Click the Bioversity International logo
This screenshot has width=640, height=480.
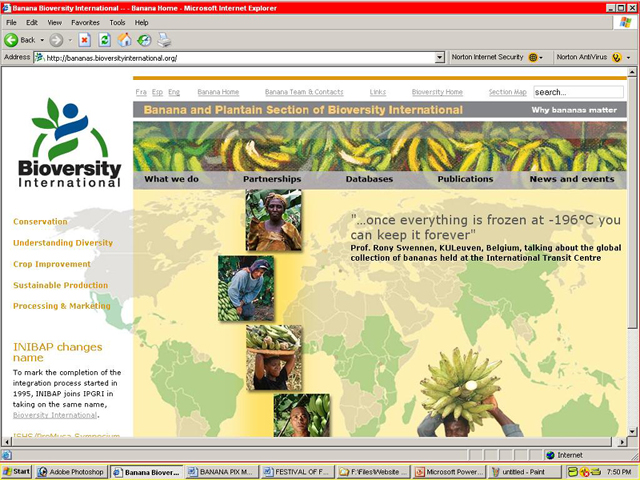(x=69, y=142)
